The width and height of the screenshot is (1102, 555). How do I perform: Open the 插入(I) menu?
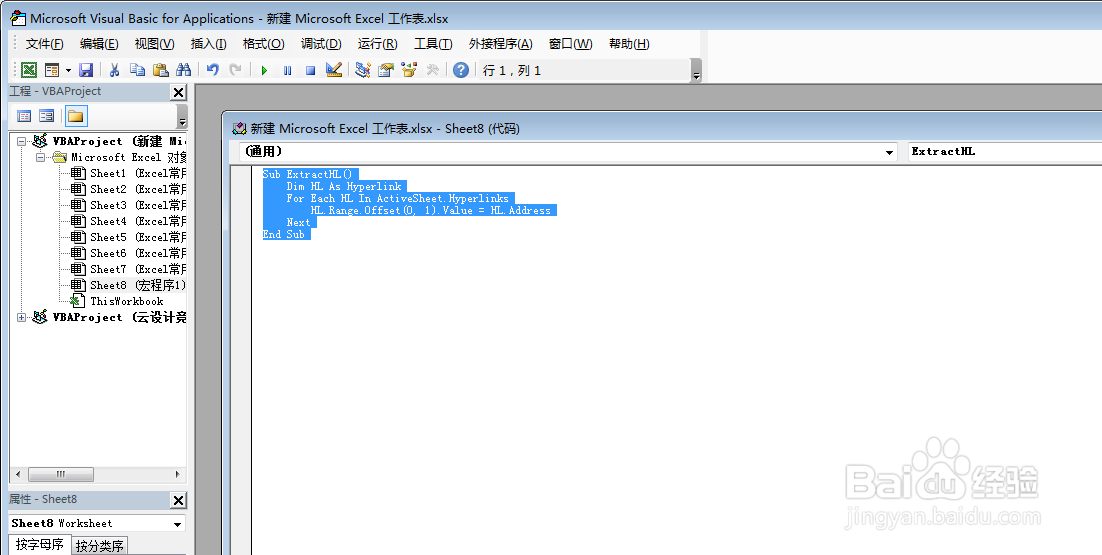point(209,44)
